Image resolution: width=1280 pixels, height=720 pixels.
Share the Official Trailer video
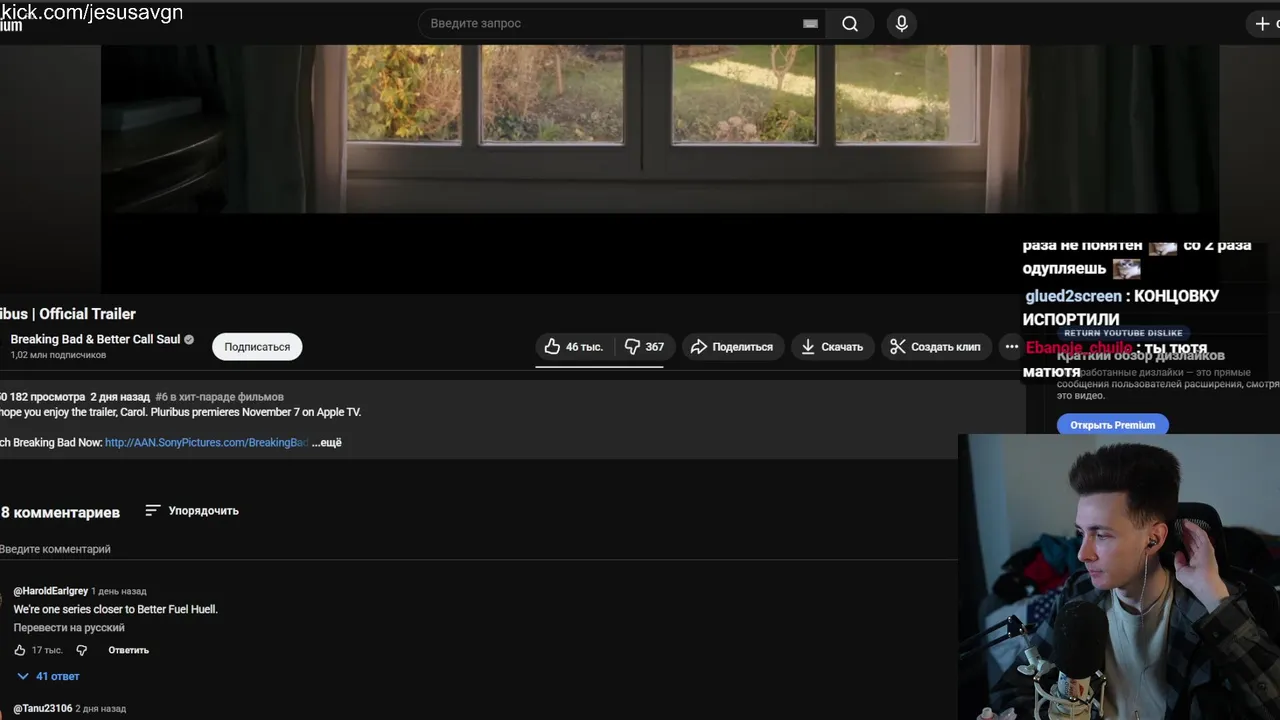click(x=733, y=347)
